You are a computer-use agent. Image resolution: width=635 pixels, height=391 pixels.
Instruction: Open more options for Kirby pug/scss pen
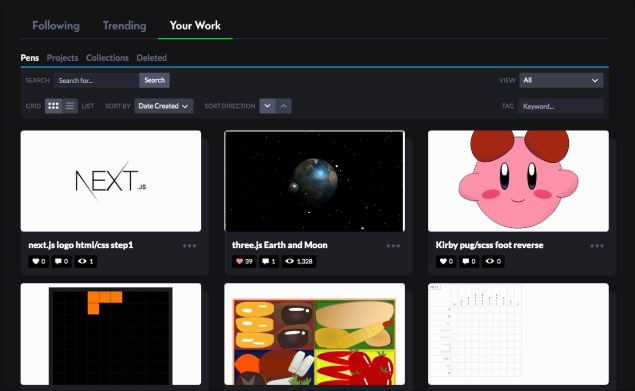(x=597, y=246)
